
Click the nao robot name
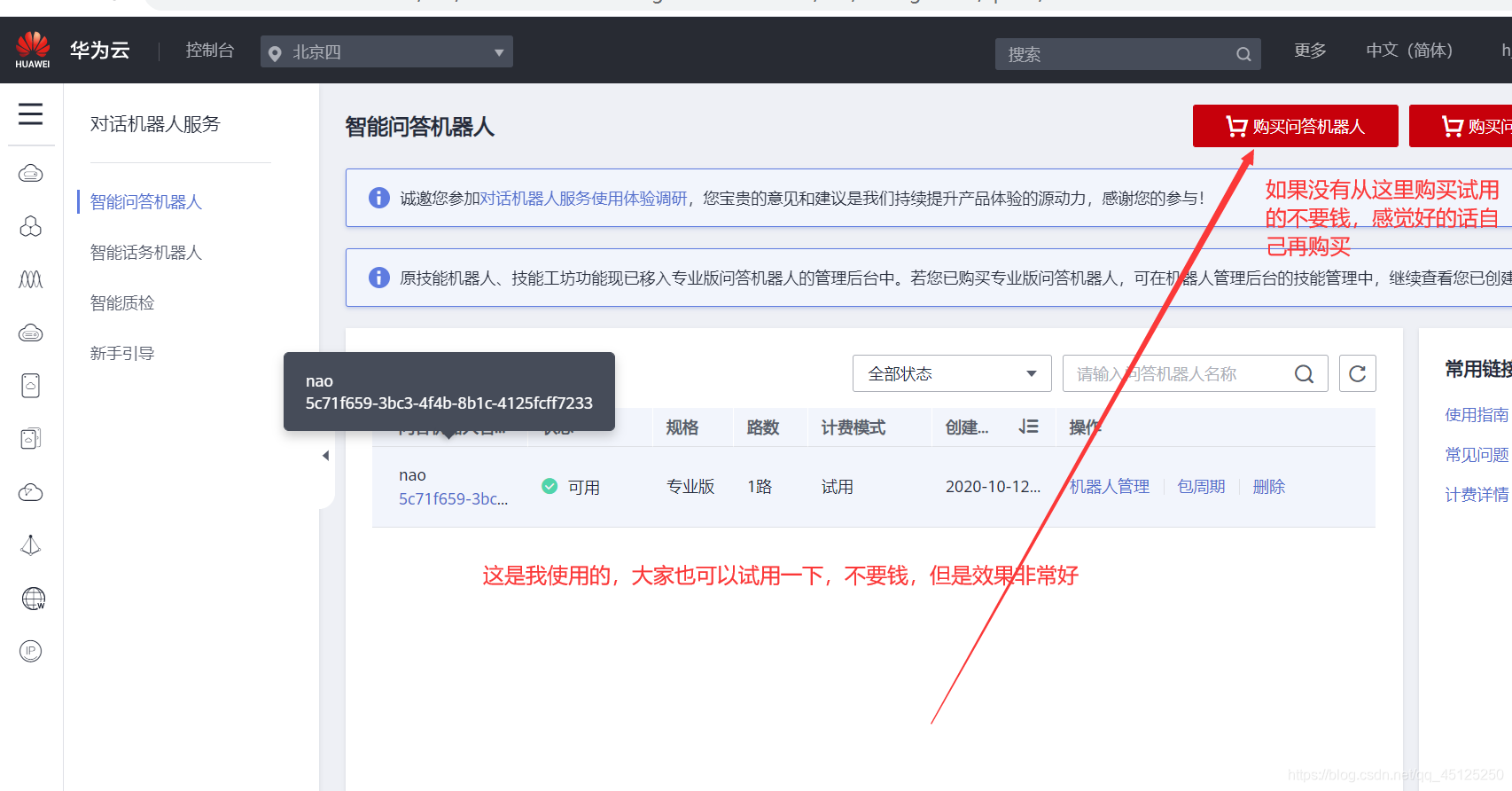pos(412,475)
